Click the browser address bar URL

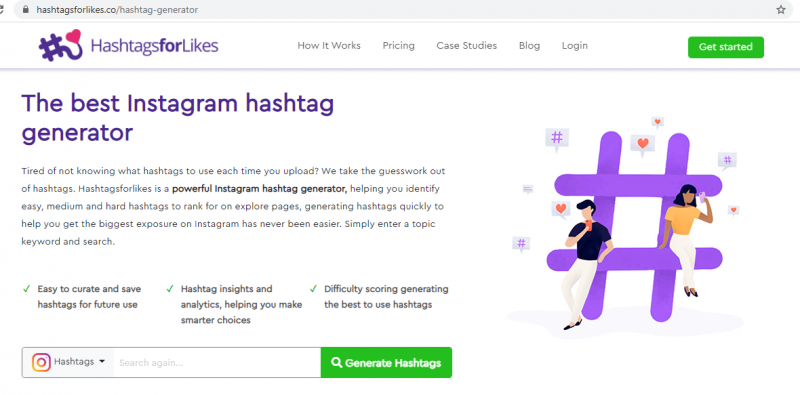(x=117, y=10)
